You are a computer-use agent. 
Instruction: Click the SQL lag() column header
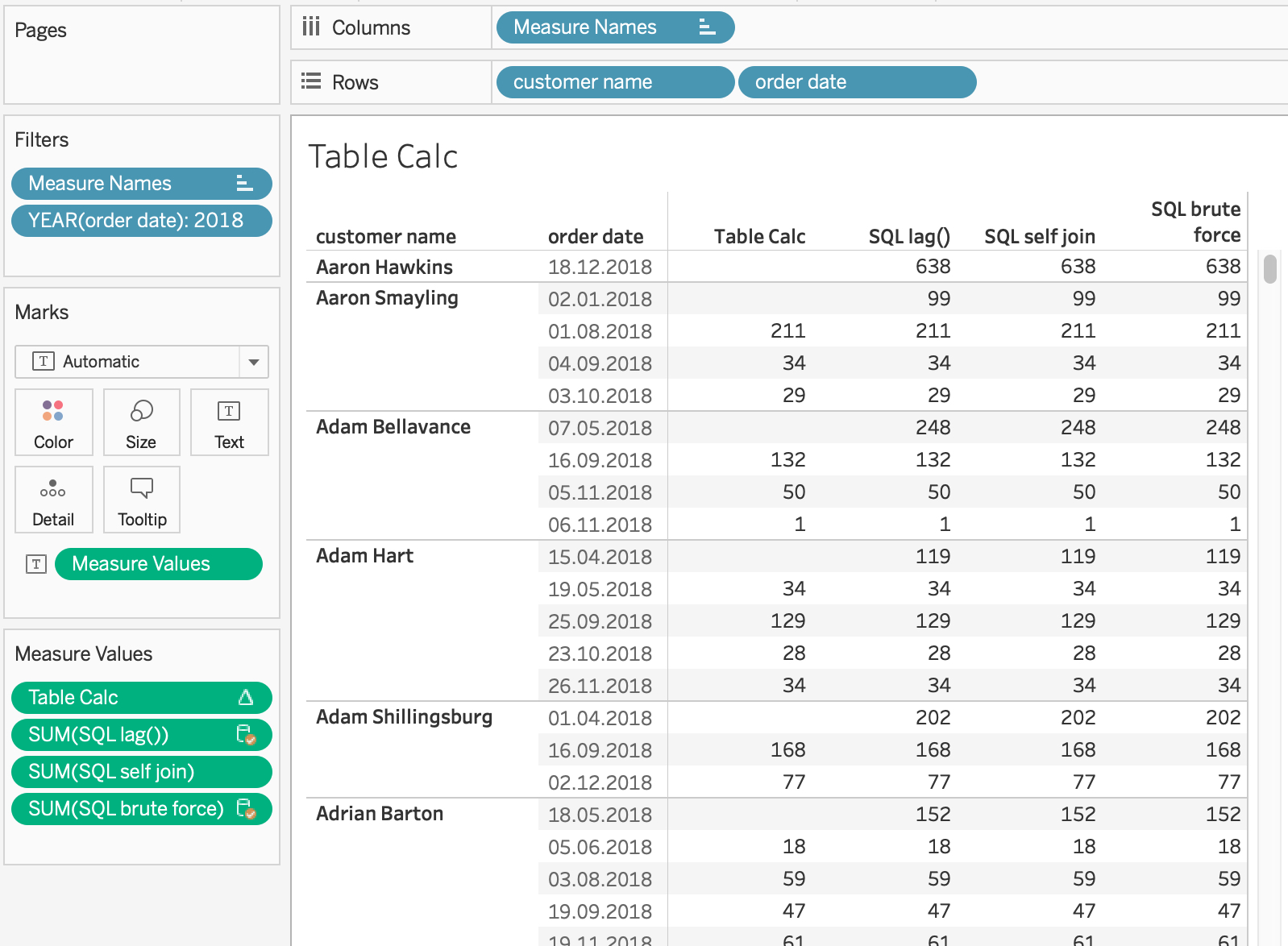click(909, 236)
